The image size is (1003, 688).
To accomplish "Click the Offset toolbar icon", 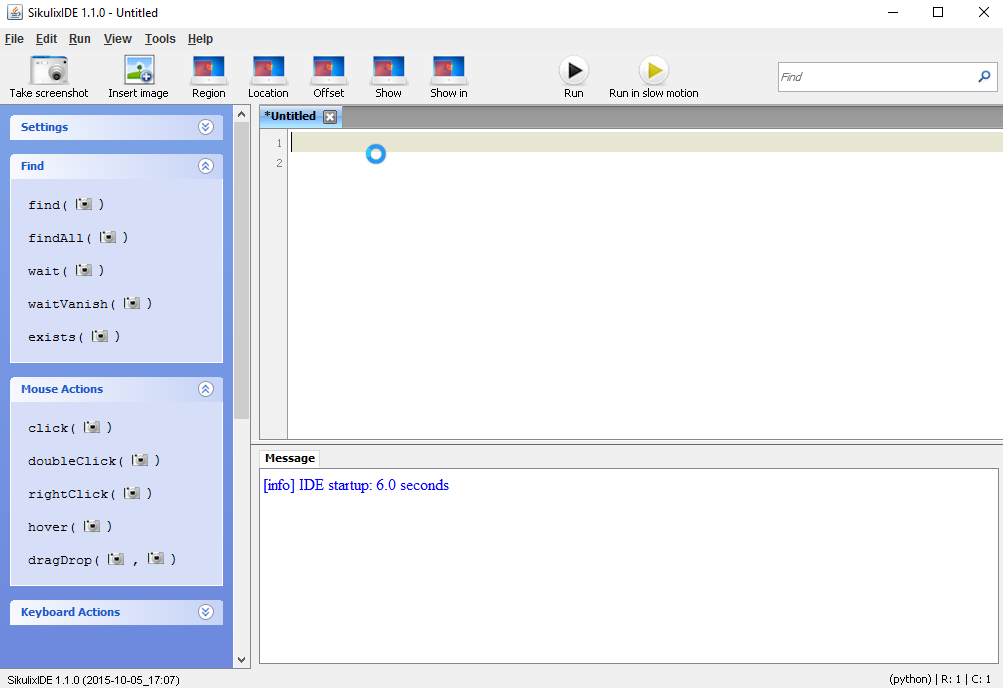I will [x=328, y=70].
